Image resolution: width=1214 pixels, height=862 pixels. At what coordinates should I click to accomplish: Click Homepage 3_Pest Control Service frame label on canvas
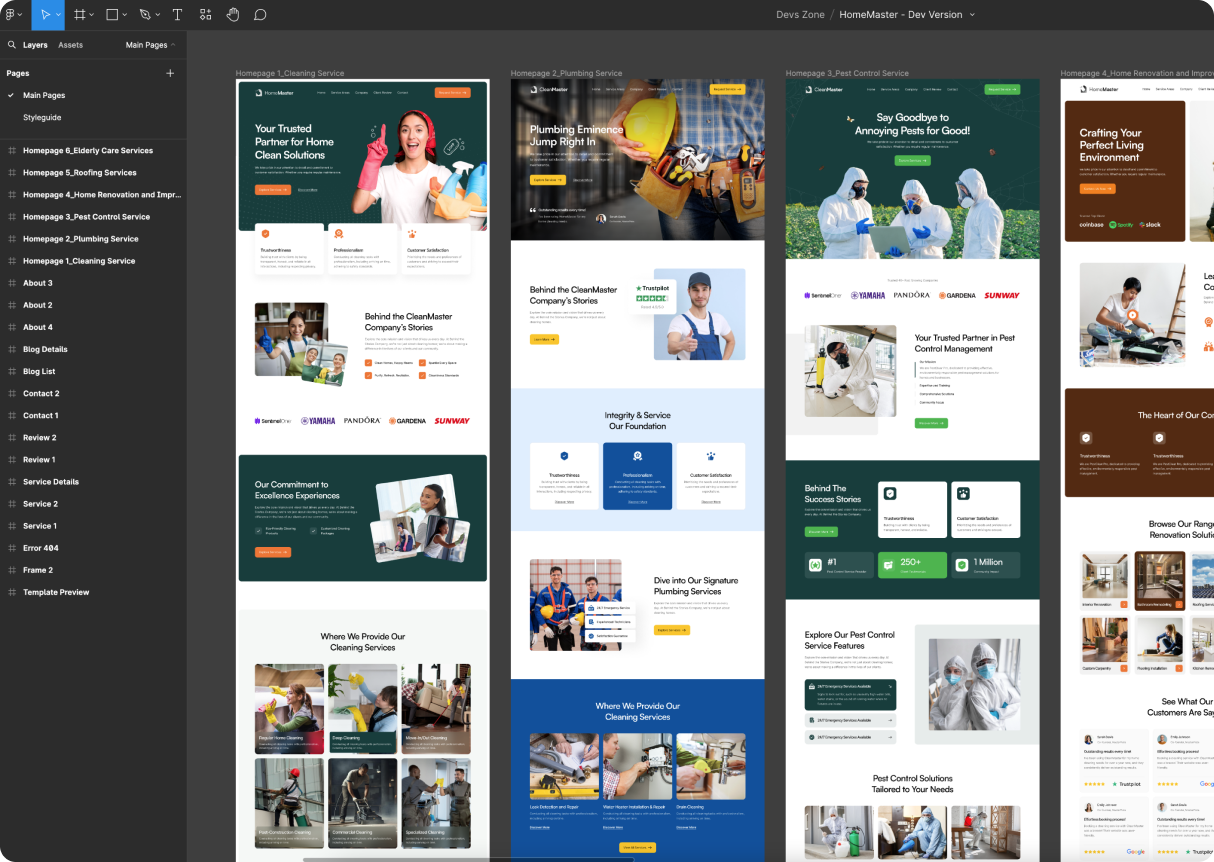pyautogui.click(x=847, y=73)
